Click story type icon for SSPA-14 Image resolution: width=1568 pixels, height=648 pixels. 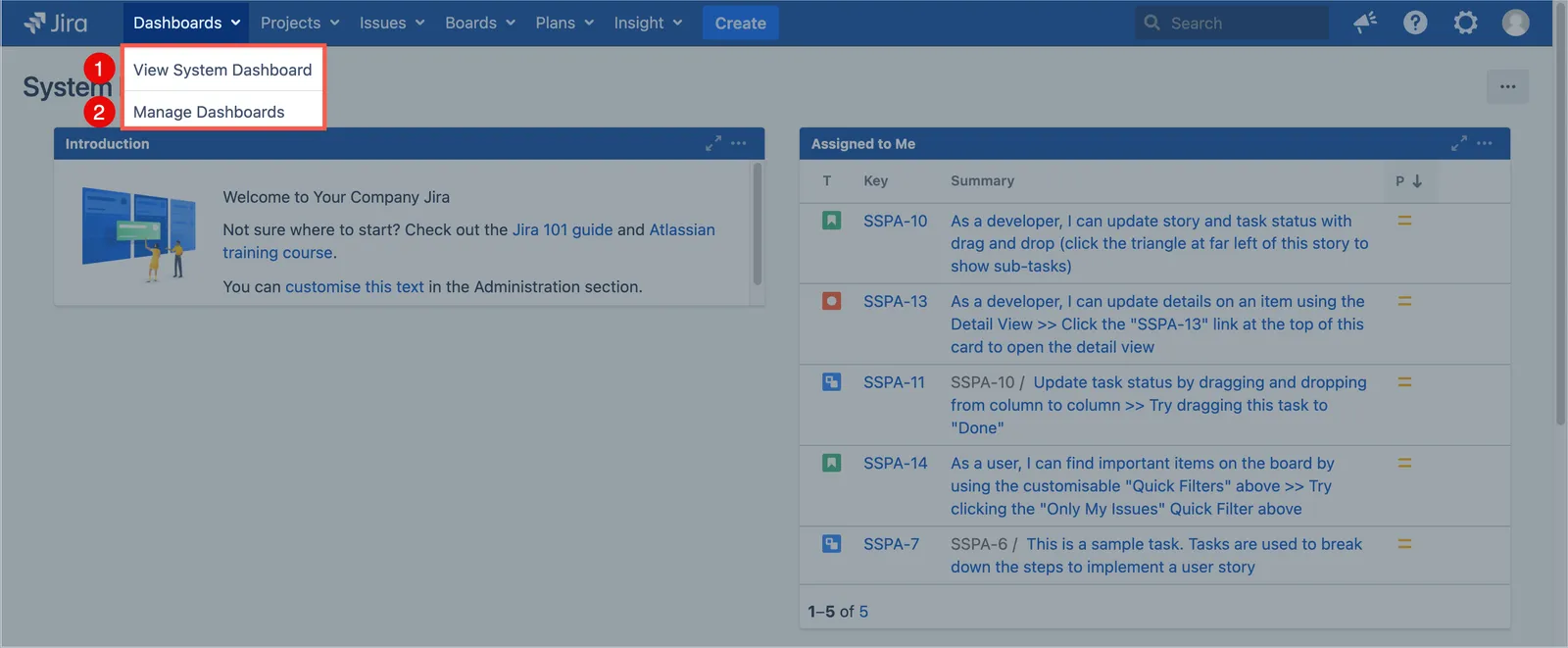pyautogui.click(x=831, y=463)
